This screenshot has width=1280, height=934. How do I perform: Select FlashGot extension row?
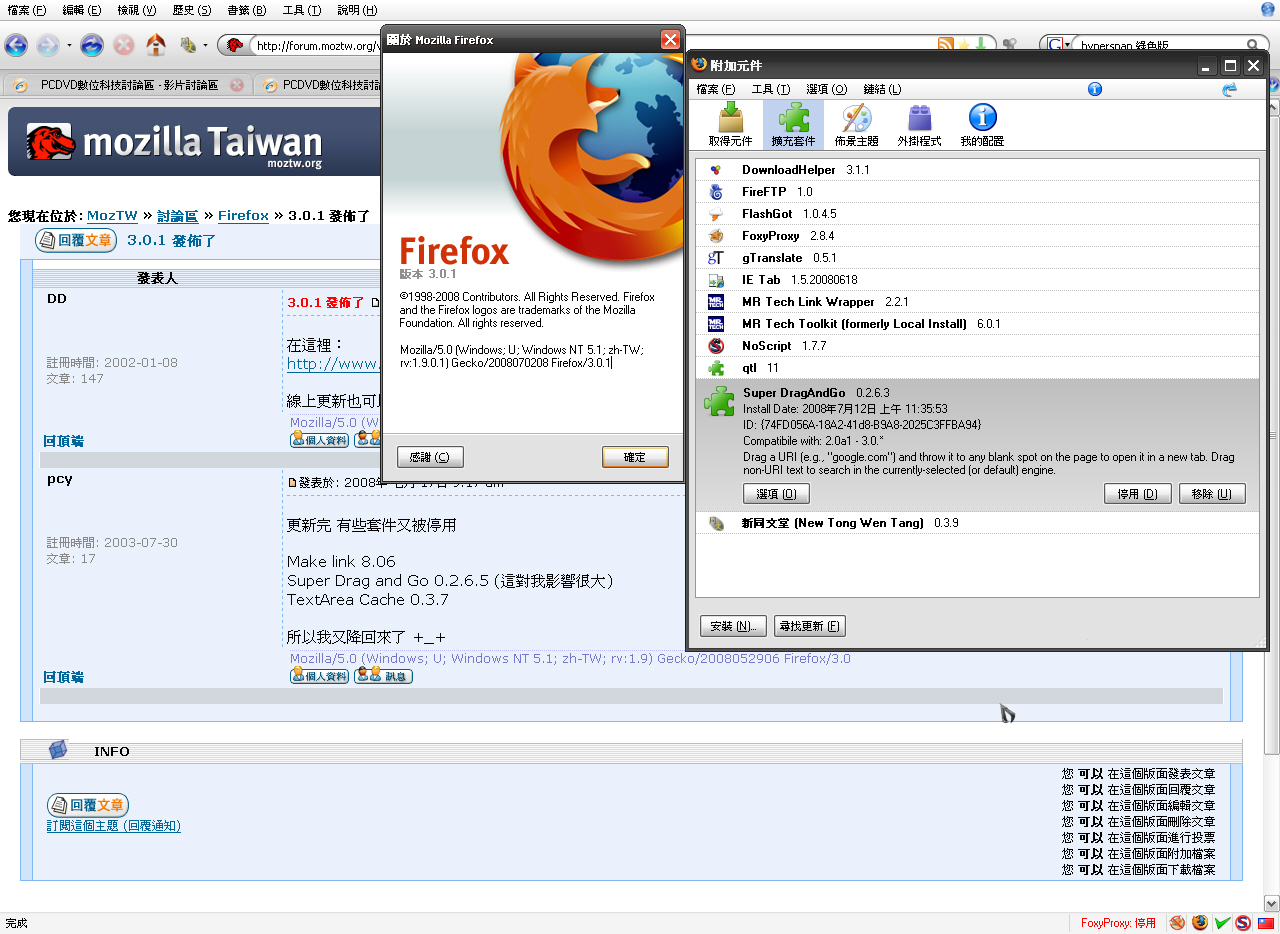[977, 214]
